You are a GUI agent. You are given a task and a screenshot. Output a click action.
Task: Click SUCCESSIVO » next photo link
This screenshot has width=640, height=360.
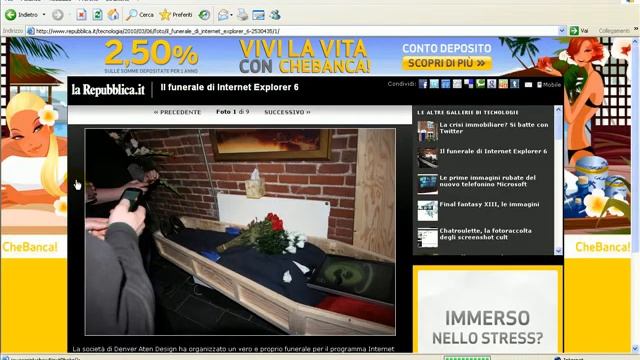pyautogui.click(x=287, y=112)
